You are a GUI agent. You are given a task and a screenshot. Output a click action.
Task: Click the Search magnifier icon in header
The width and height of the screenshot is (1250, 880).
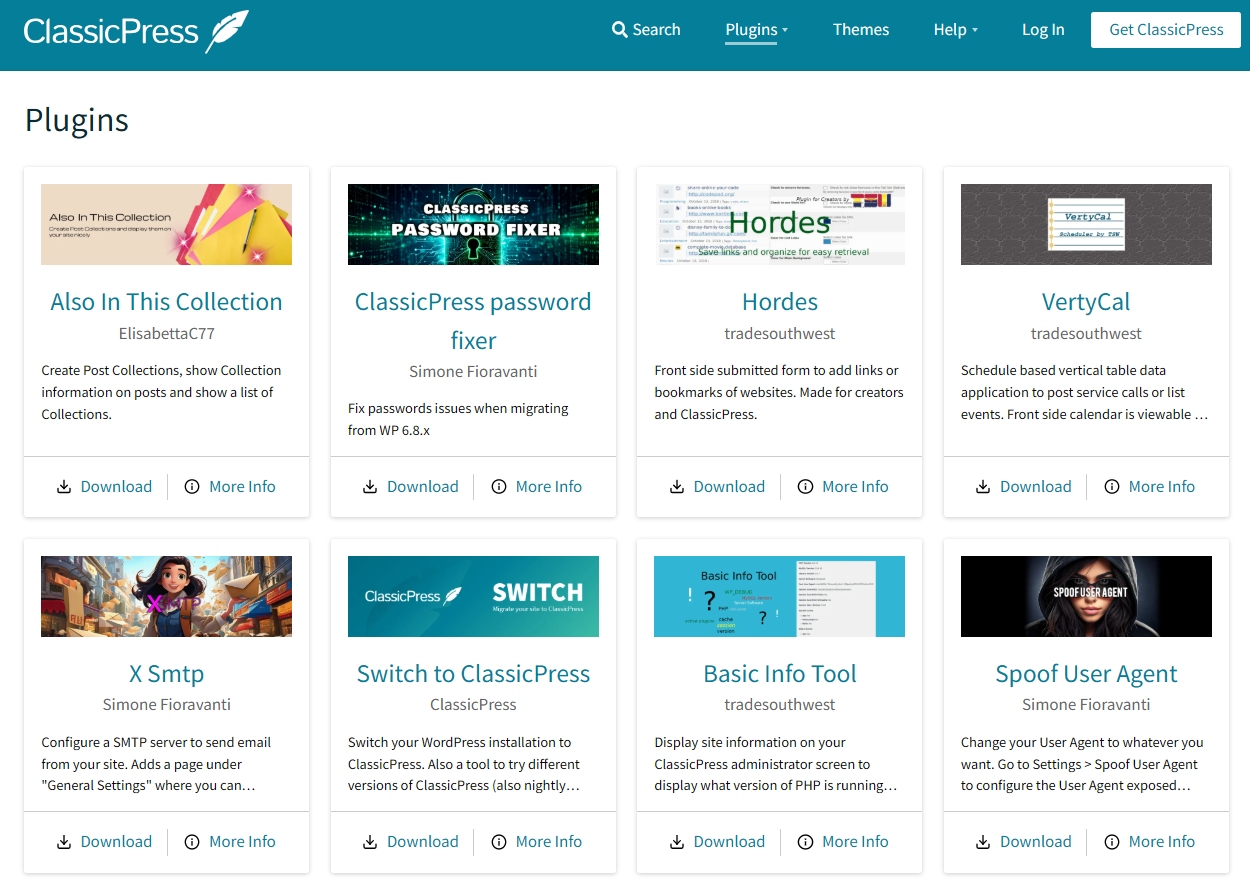[x=620, y=30]
